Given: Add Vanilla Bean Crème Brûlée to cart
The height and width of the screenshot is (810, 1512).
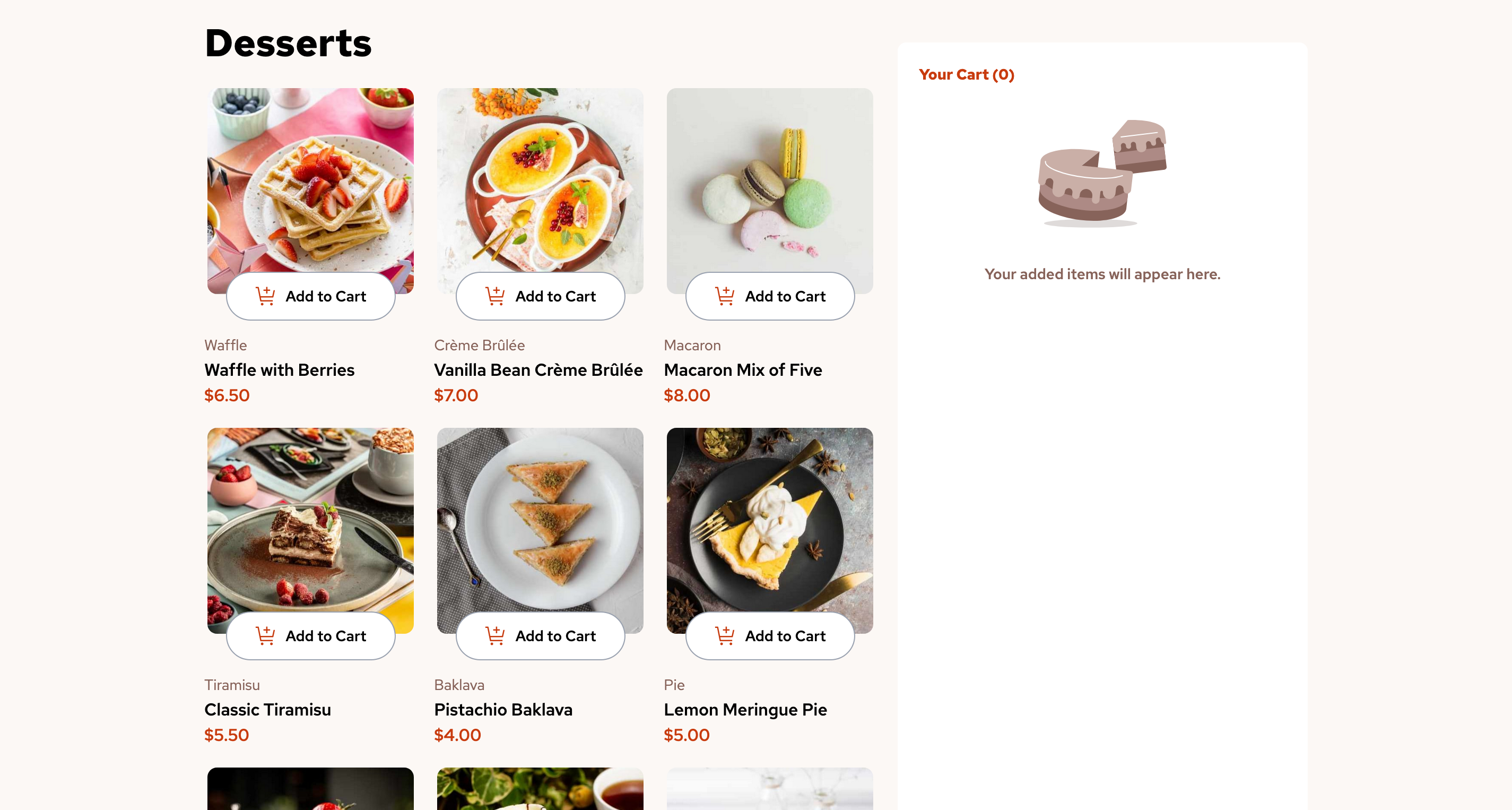Looking at the screenshot, I should click(x=555, y=296).
